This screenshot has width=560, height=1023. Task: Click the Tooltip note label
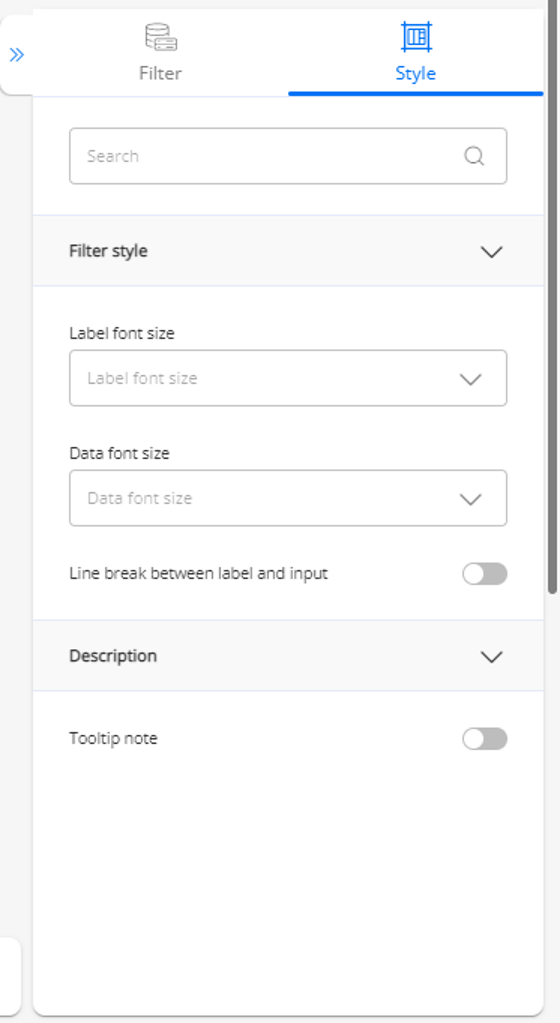pyautogui.click(x=113, y=739)
